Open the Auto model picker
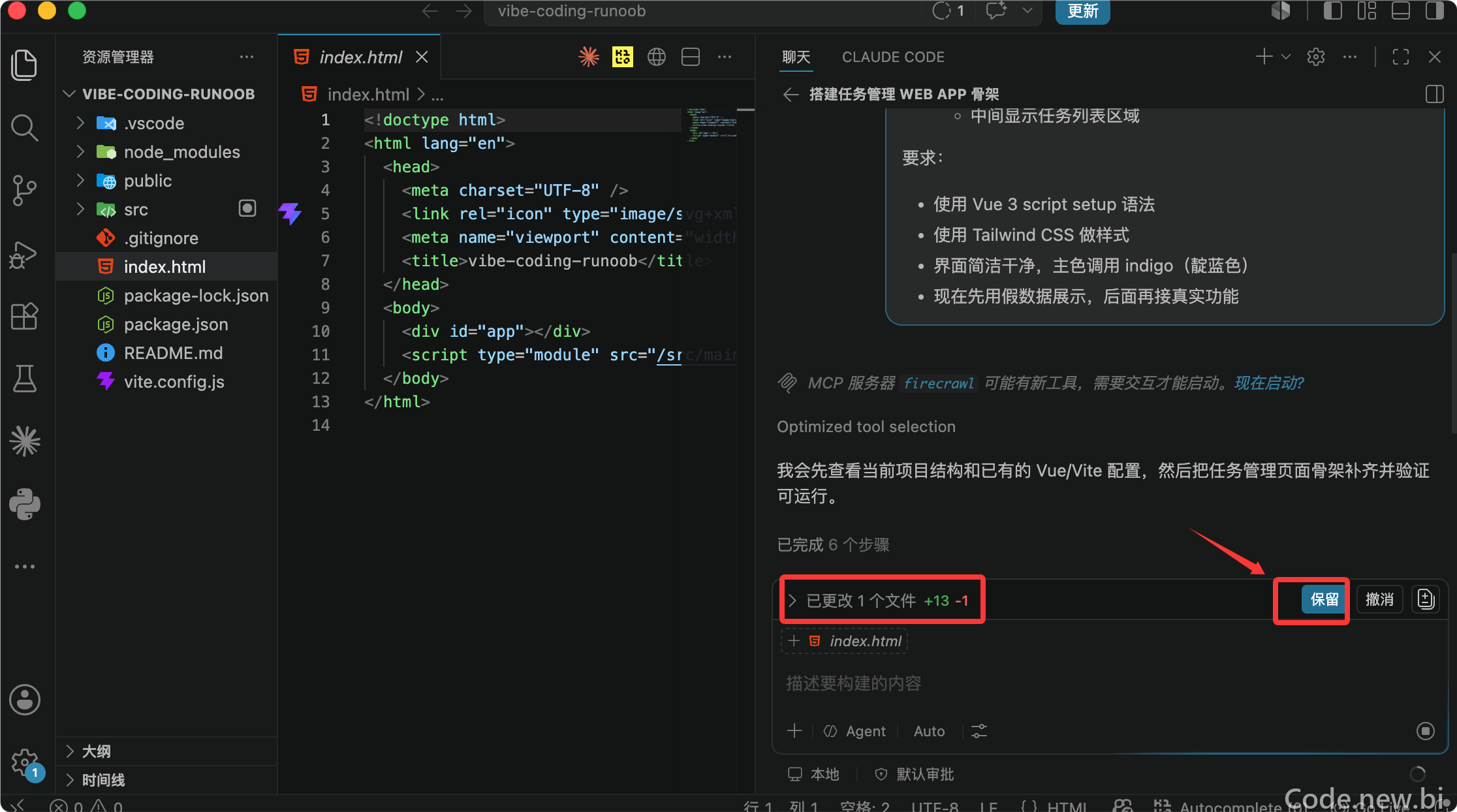Image resolution: width=1457 pixels, height=812 pixels. click(x=930, y=731)
